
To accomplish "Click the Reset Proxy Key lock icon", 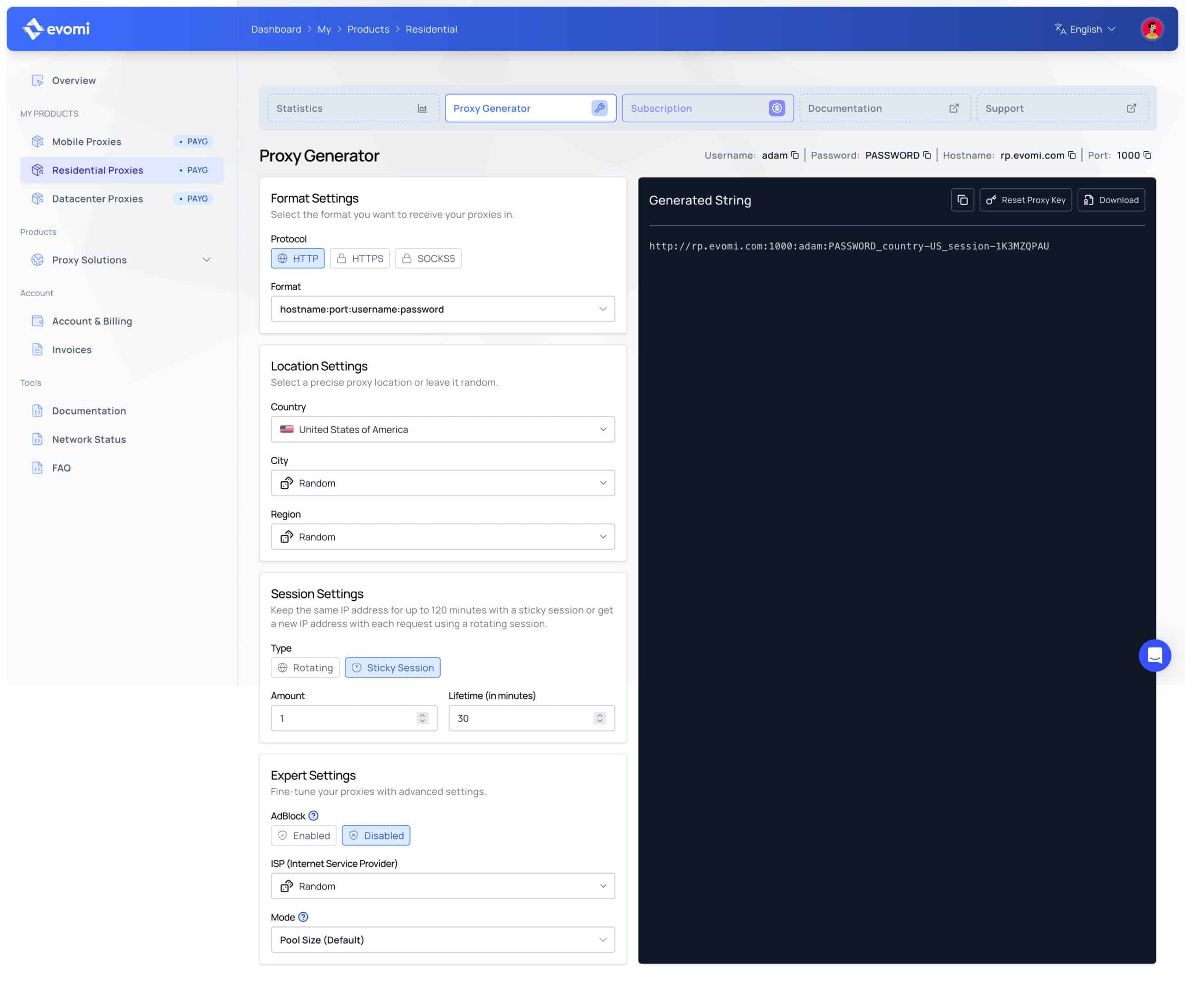I will click(991, 200).
